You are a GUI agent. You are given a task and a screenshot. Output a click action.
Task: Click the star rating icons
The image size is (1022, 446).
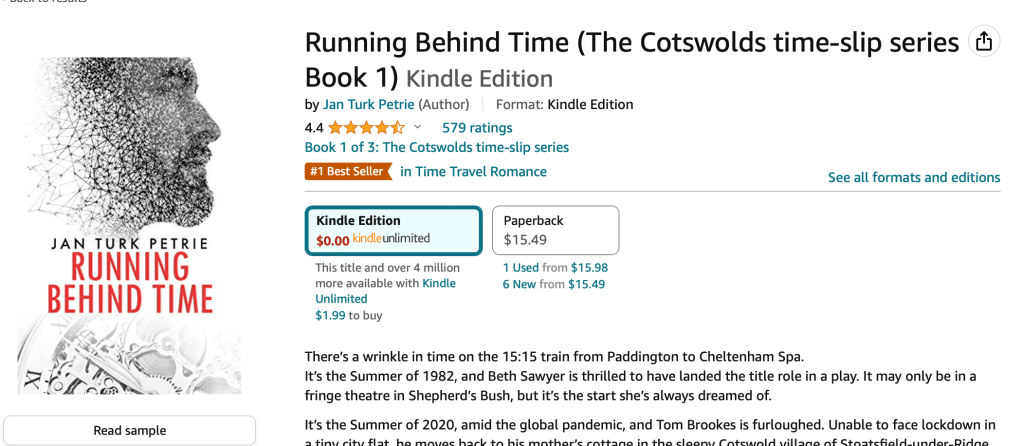pos(366,128)
